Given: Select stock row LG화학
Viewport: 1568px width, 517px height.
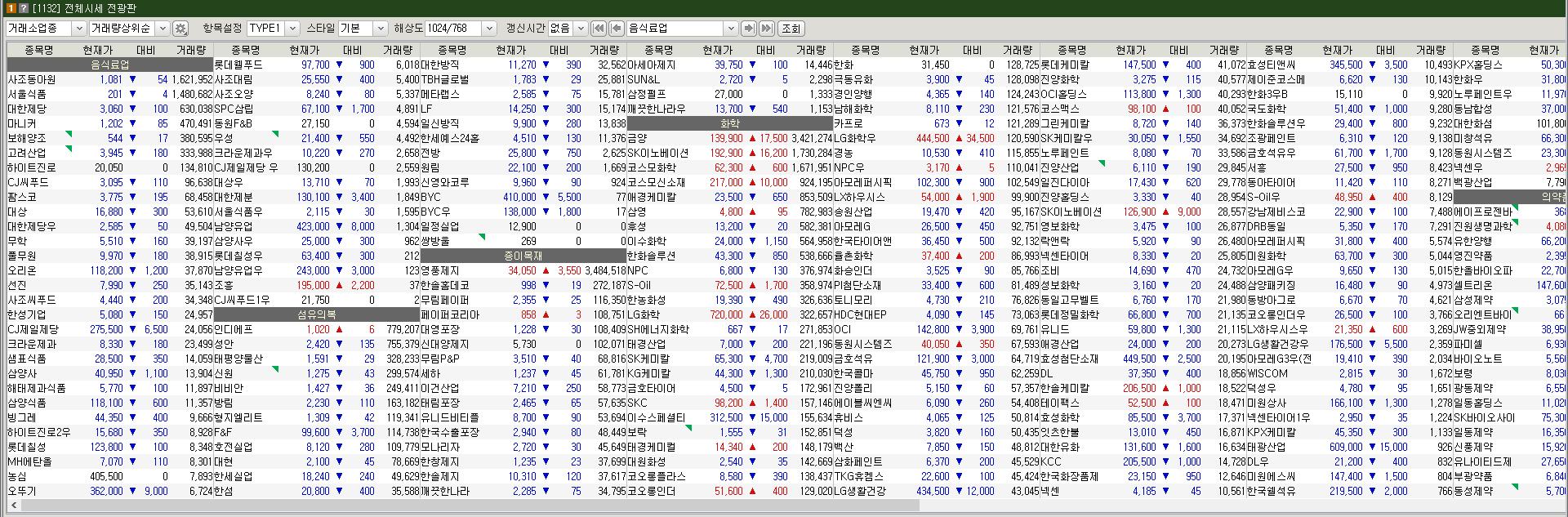Looking at the screenshot, I should coord(730,314).
